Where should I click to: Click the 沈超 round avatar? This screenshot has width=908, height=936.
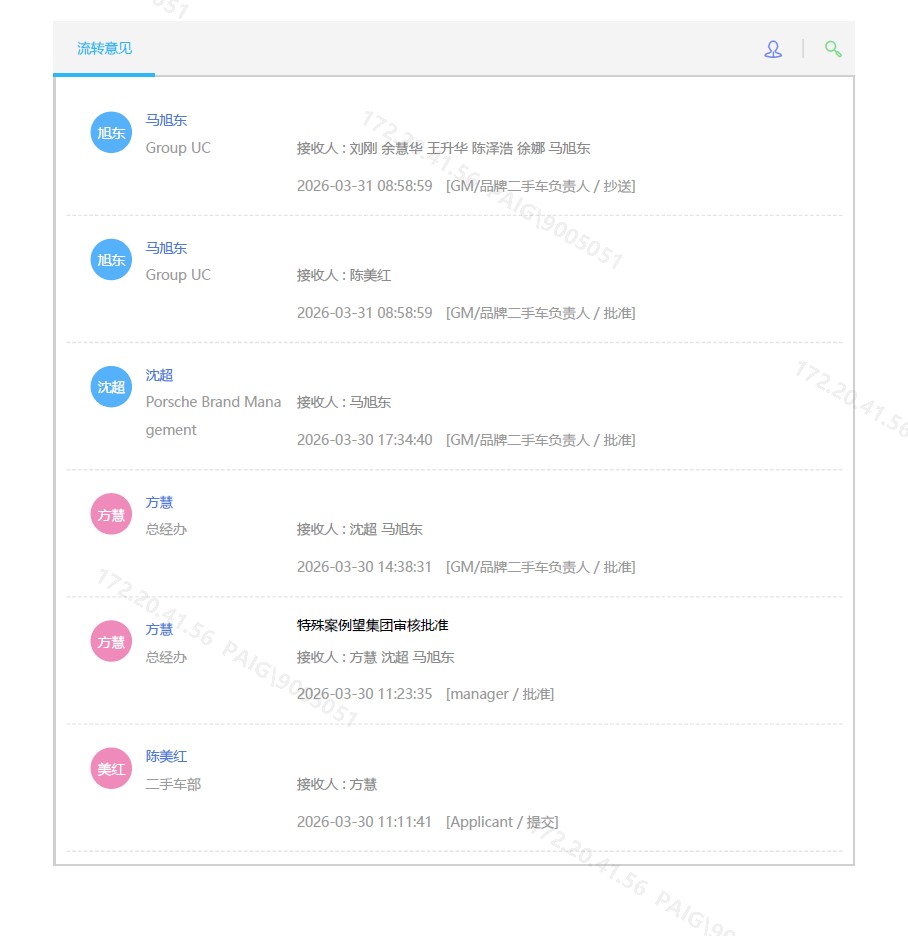[111, 387]
